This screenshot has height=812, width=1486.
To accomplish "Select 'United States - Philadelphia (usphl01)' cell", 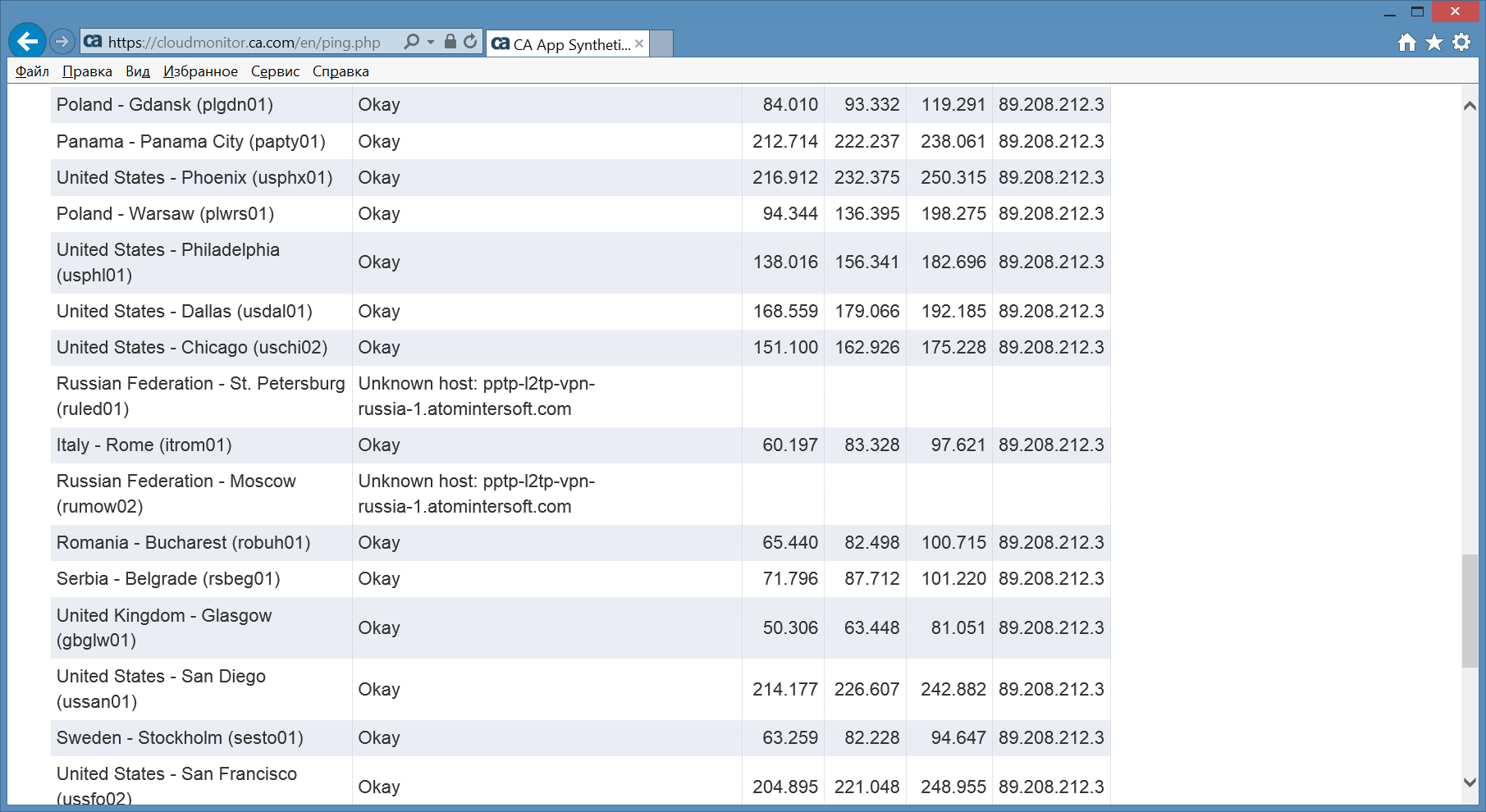I will pyautogui.click(x=201, y=262).
